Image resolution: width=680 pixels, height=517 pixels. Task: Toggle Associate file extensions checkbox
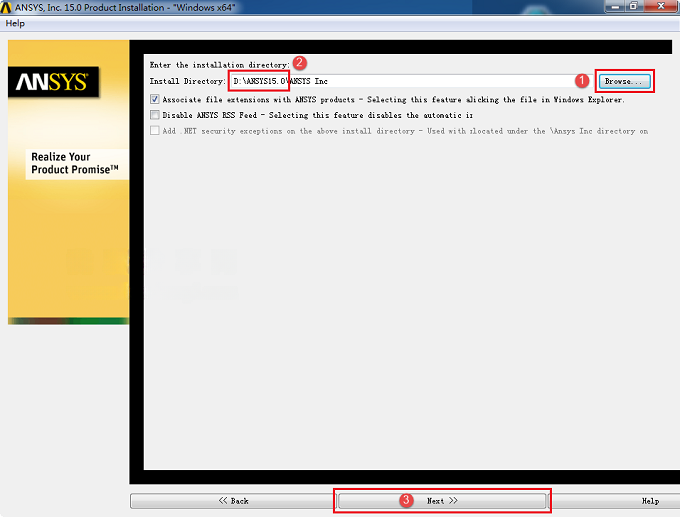coord(155,99)
